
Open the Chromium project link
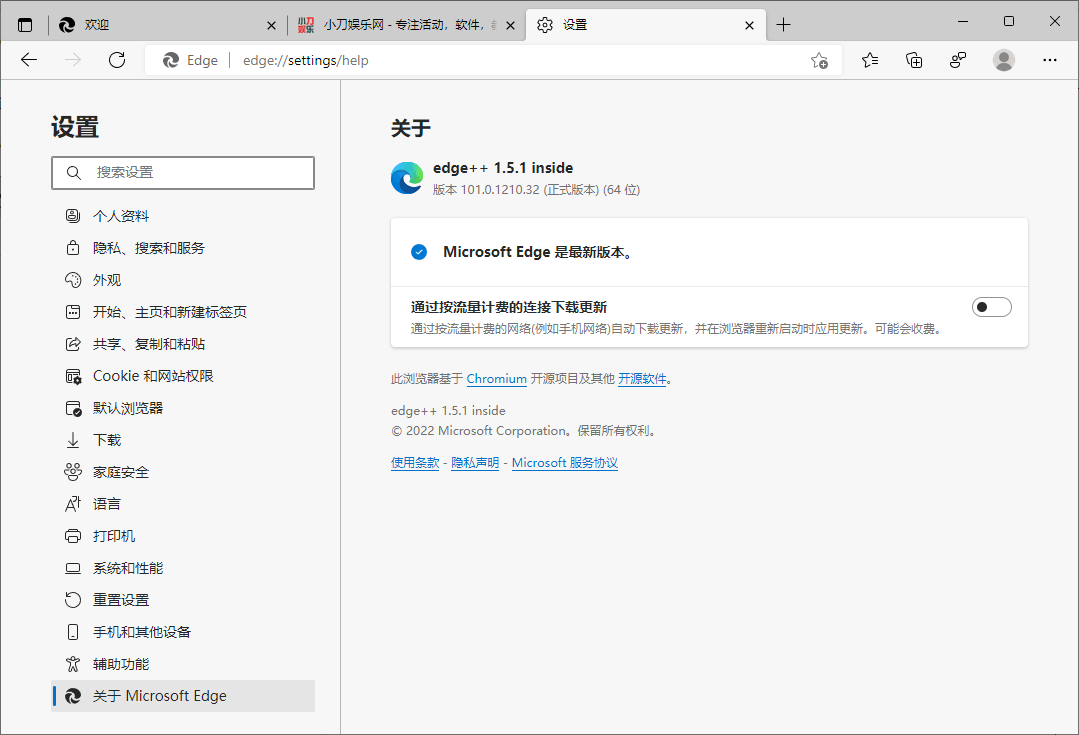tap(497, 378)
